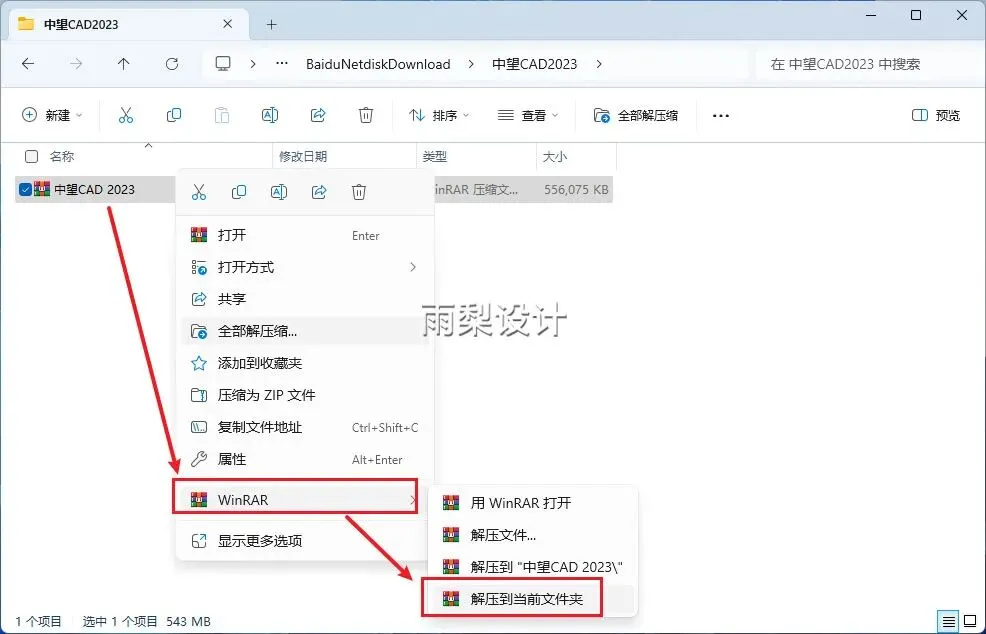Choose 压缩为 ZIP 文件

point(305,395)
